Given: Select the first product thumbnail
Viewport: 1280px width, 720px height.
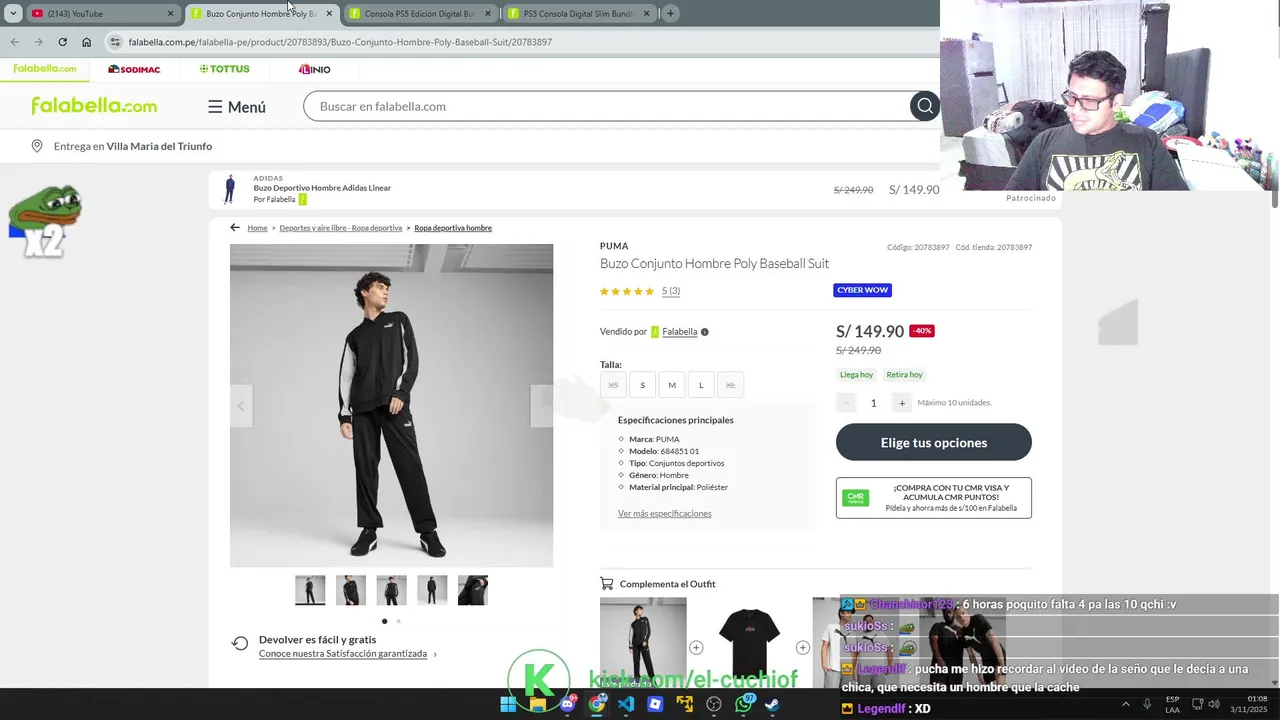Looking at the screenshot, I should 310,590.
